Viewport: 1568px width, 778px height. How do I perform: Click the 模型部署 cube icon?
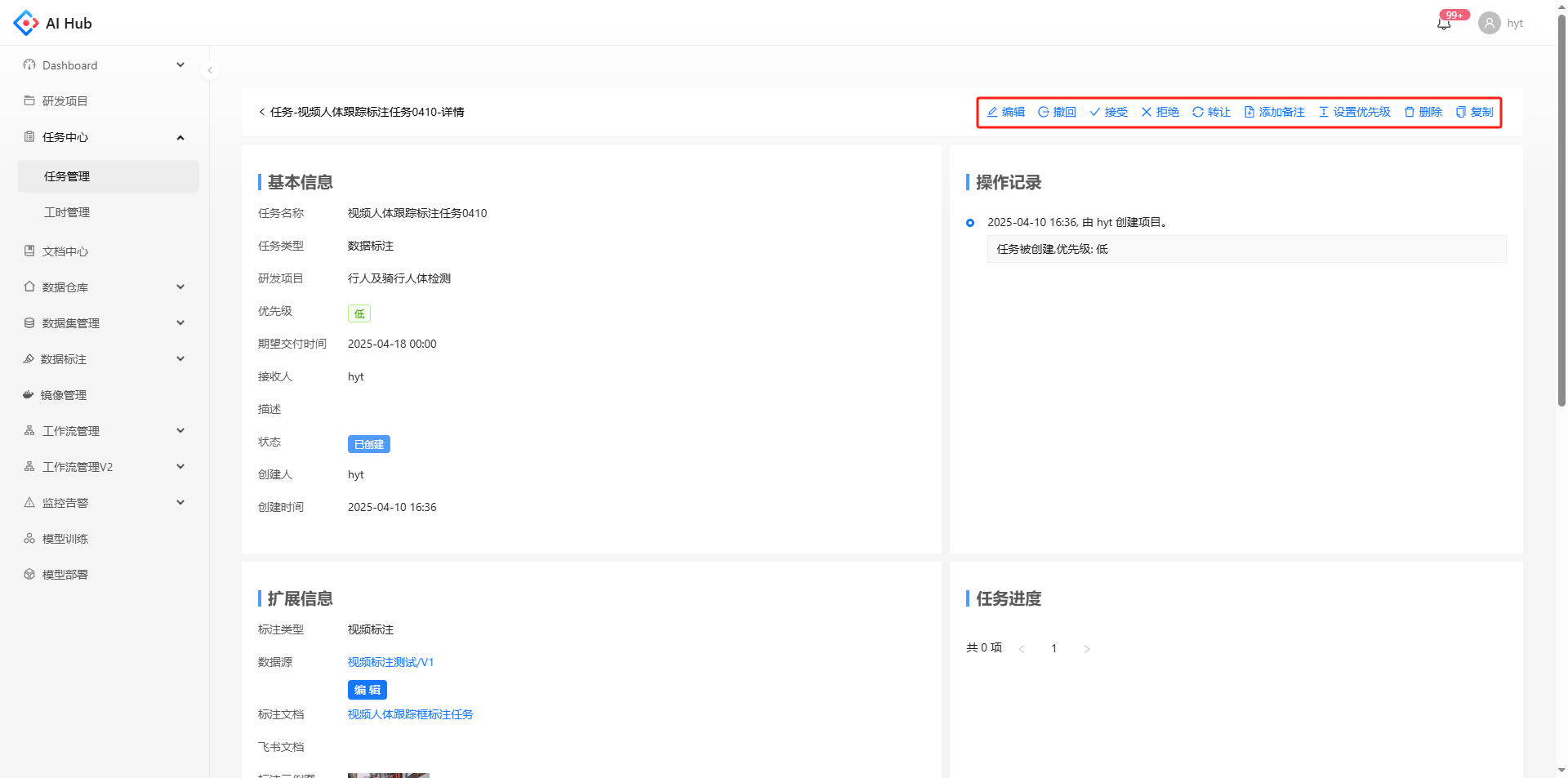pyautogui.click(x=29, y=574)
